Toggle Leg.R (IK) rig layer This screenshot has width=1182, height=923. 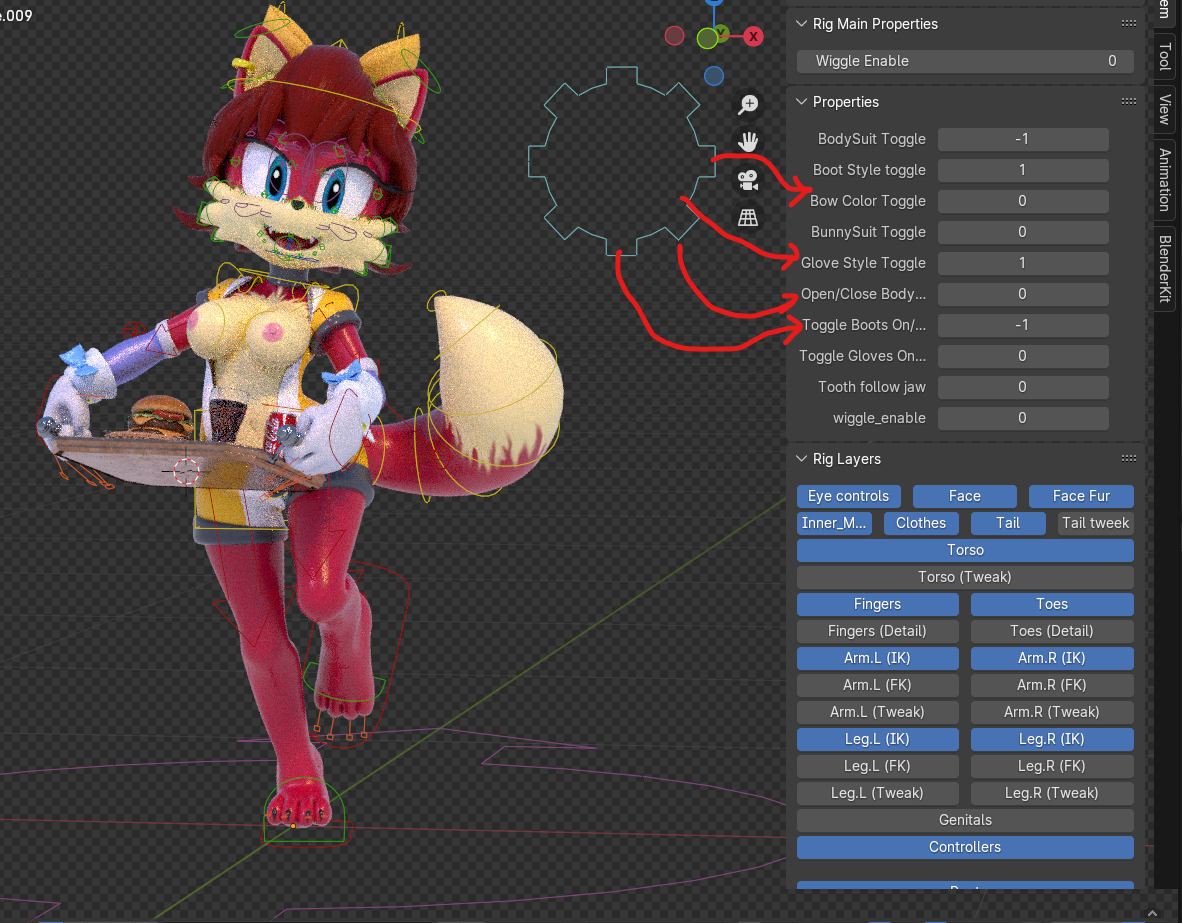tap(1052, 739)
